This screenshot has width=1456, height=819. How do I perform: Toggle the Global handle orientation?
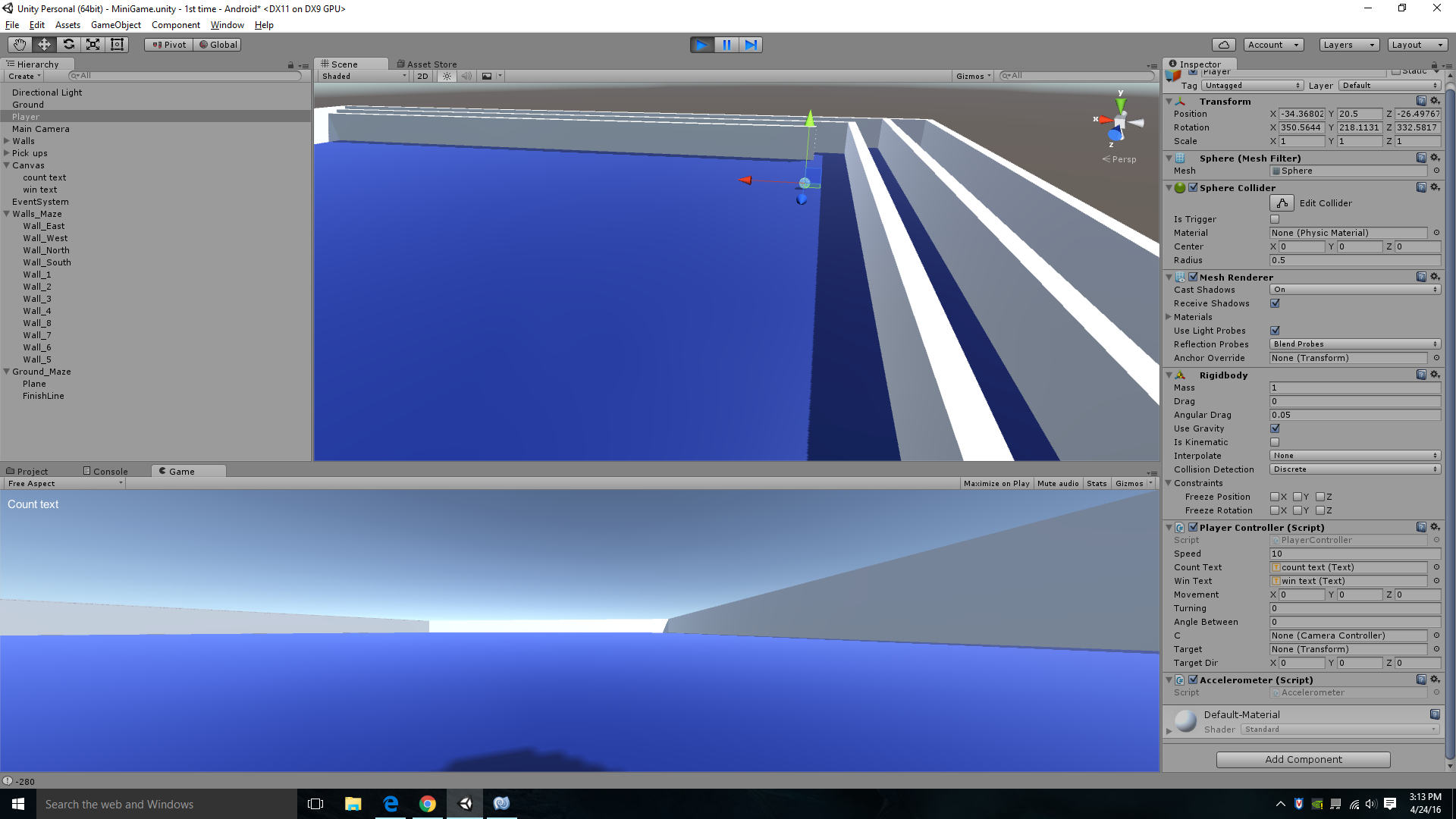[x=218, y=45]
